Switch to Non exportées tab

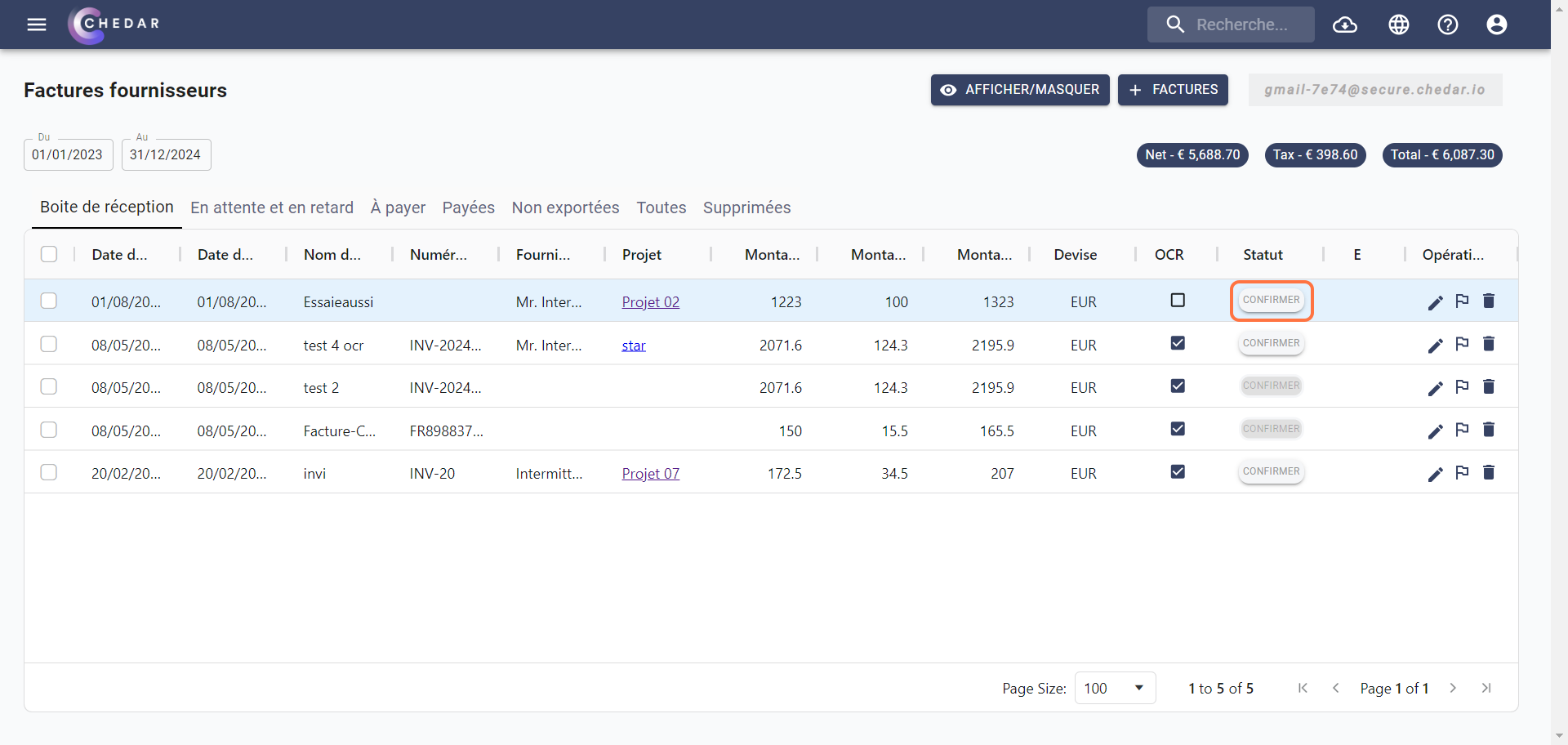point(565,207)
